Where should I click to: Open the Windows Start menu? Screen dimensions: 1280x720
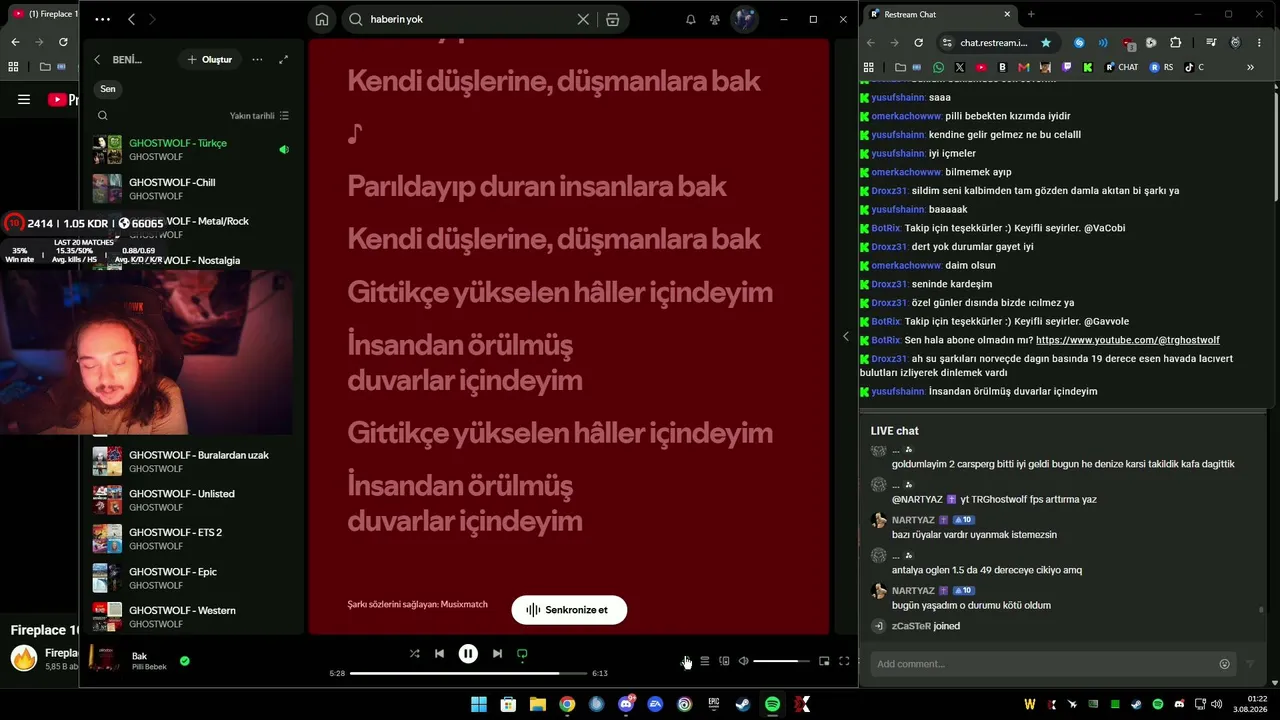click(479, 704)
